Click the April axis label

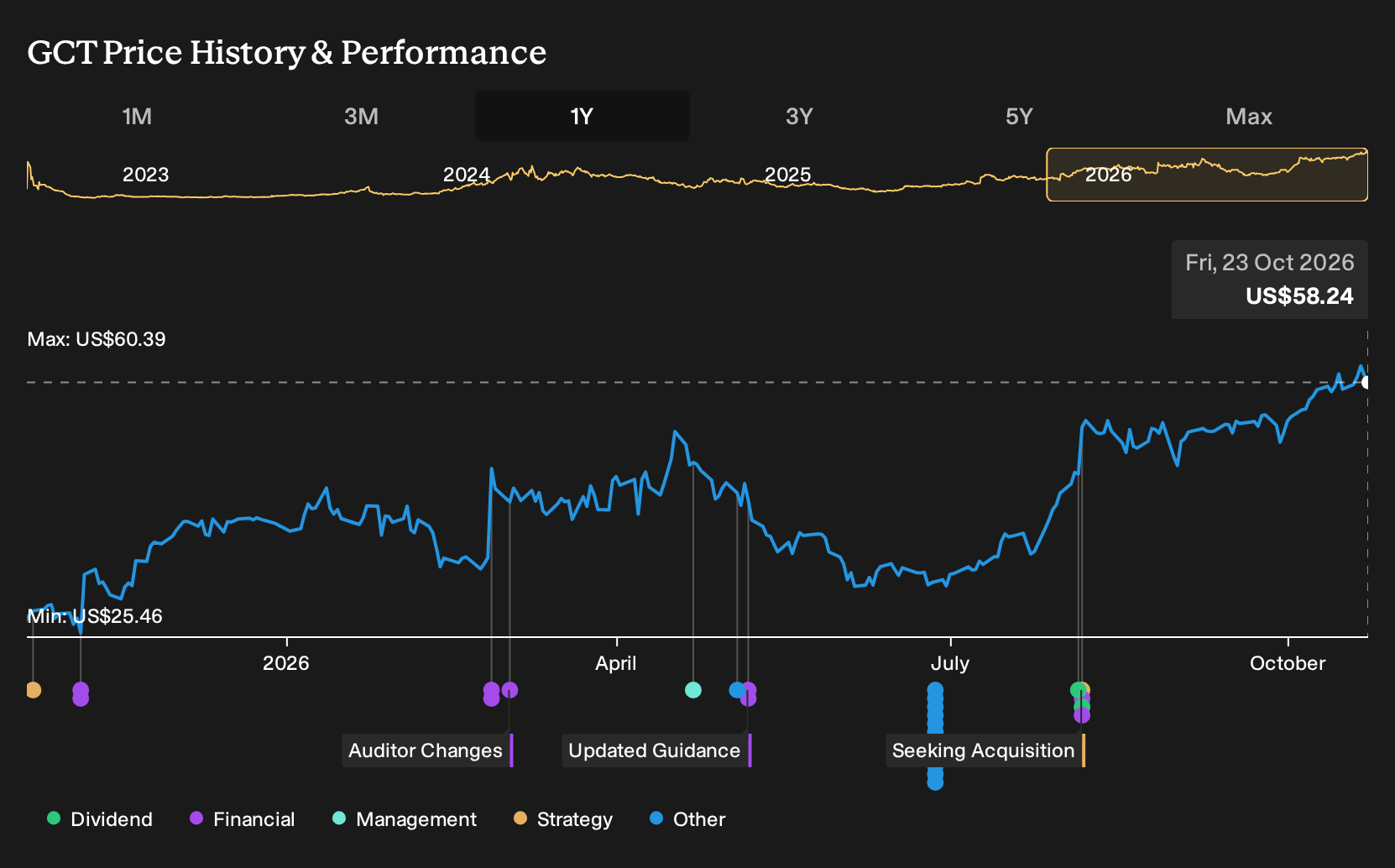pyautogui.click(x=616, y=663)
